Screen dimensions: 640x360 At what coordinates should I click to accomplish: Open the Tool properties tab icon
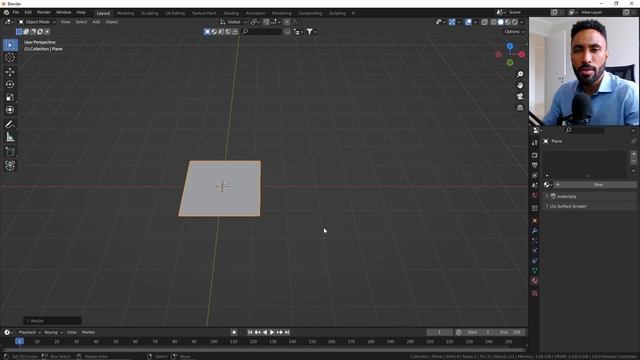tap(535, 143)
